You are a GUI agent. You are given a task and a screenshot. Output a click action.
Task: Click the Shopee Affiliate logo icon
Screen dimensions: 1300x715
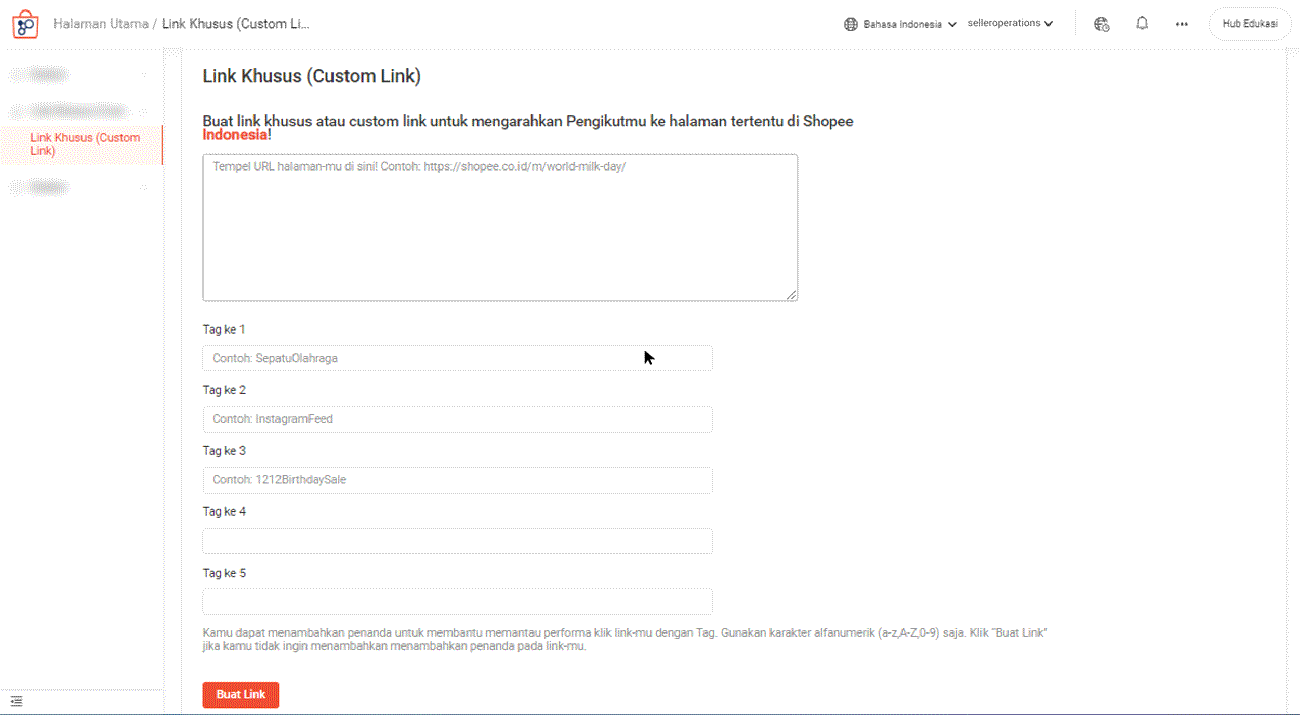[x=25, y=24]
